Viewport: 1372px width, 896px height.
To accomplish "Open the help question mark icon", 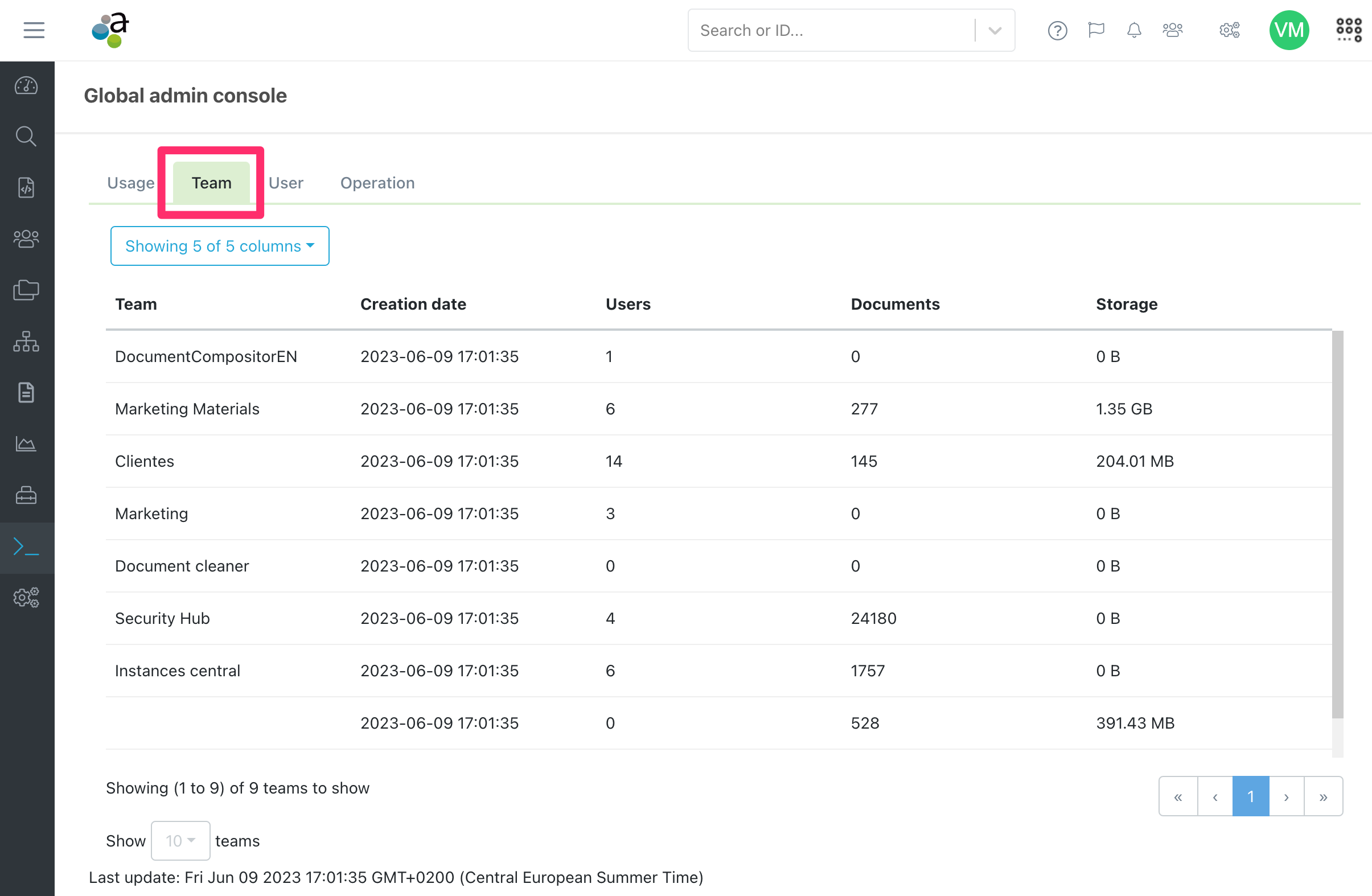I will coord(1057,30).
